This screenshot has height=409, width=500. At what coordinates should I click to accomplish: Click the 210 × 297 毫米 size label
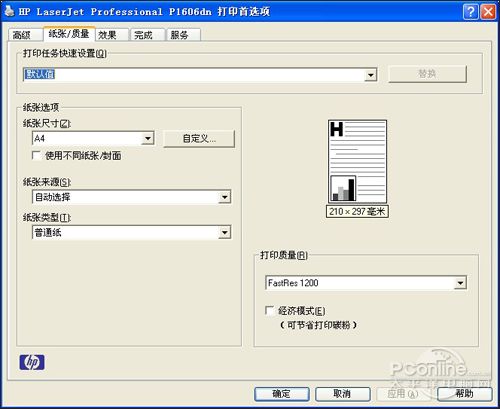point(357,211)
